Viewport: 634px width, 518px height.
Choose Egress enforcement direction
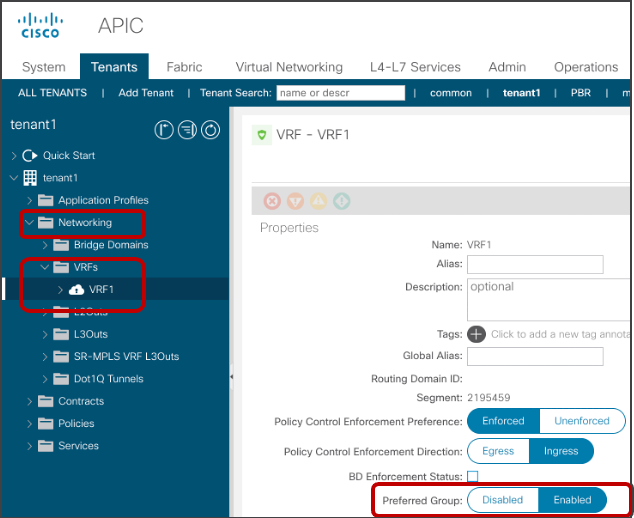click(x=498, y=451)
